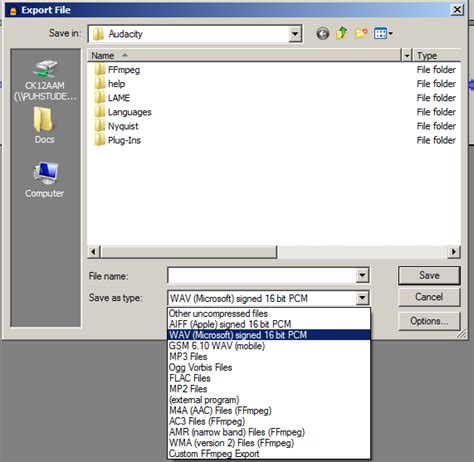This screenshot has height=462, width=474.
Task: Open the Name column filter arrow
Action: (x=407, y=55)
